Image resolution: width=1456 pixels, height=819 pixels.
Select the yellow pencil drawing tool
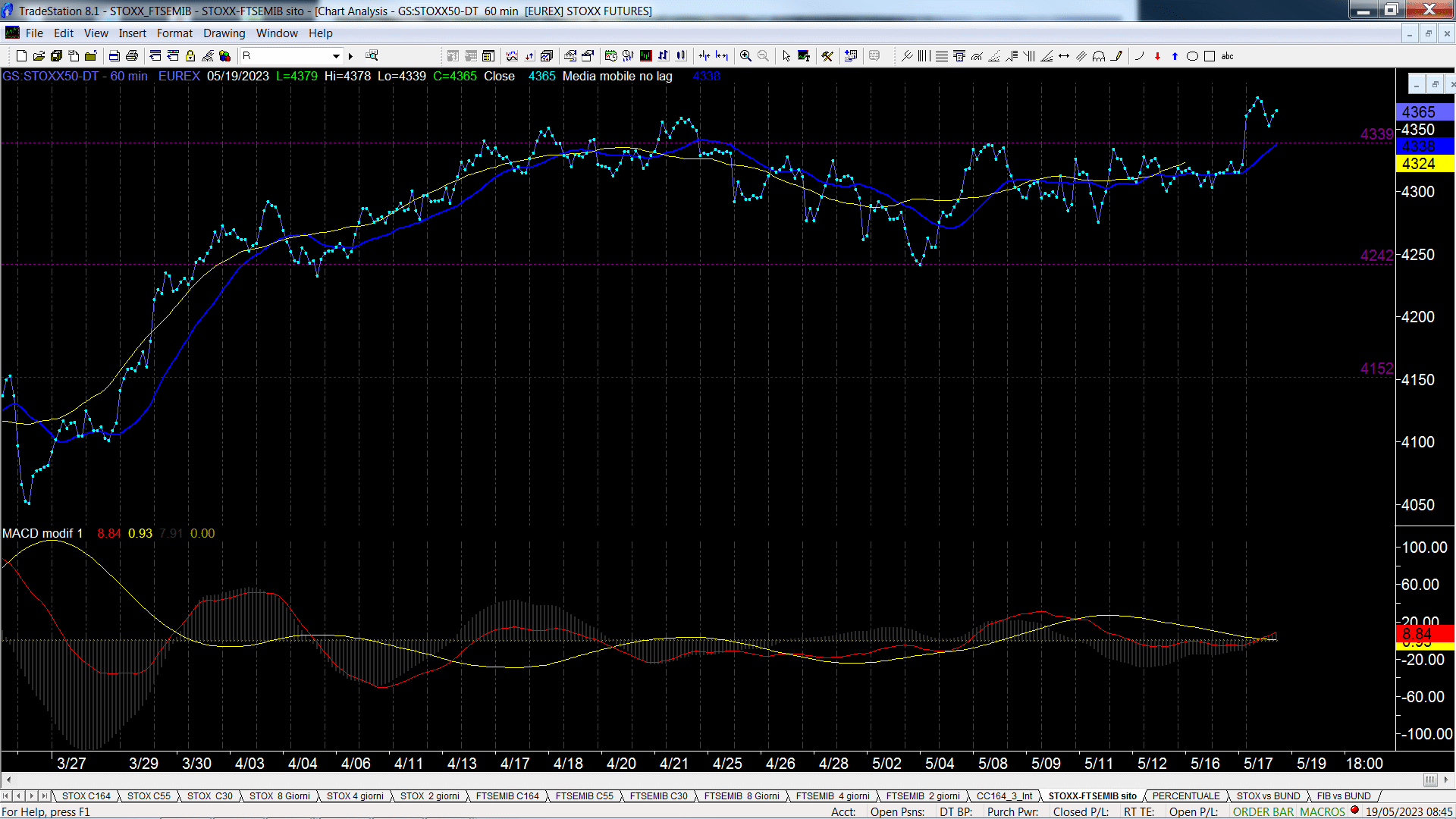click(1116, 56)
